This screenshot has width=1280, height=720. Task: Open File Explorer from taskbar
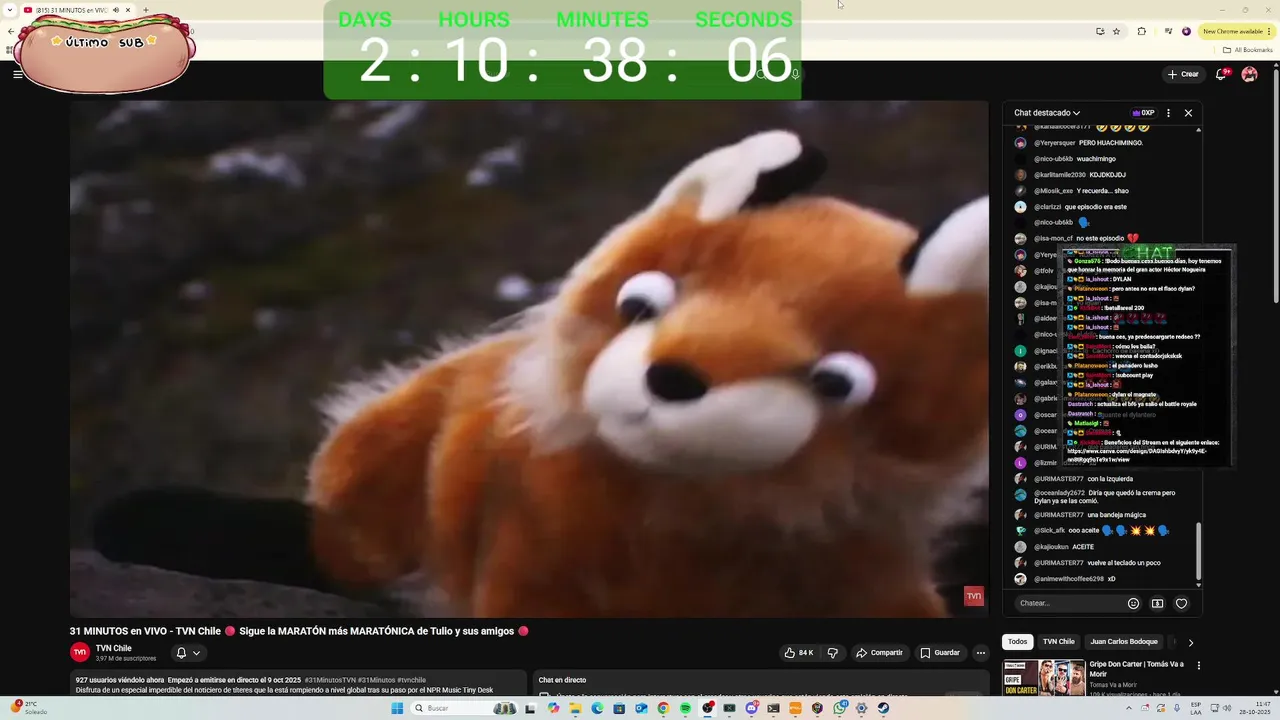click(x=575, y=708)
